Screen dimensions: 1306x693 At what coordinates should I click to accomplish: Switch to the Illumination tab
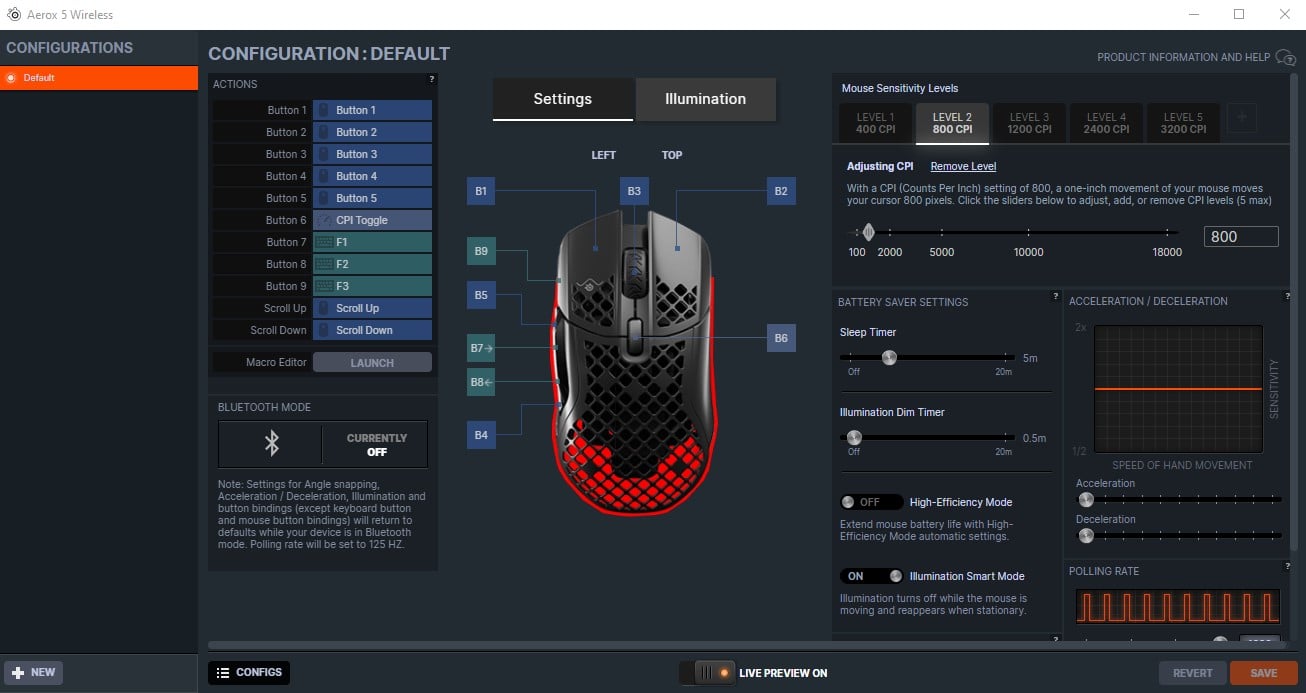coord(705,99)
